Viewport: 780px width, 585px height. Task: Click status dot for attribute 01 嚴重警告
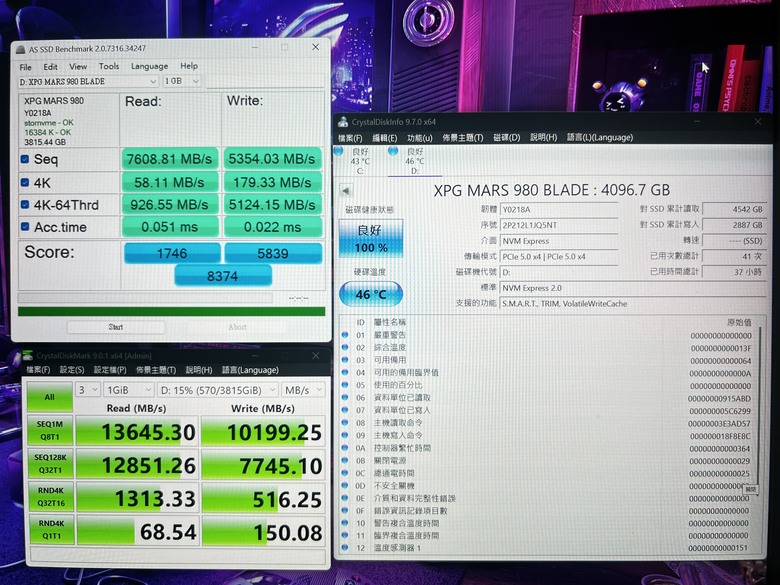click(345, 335)
